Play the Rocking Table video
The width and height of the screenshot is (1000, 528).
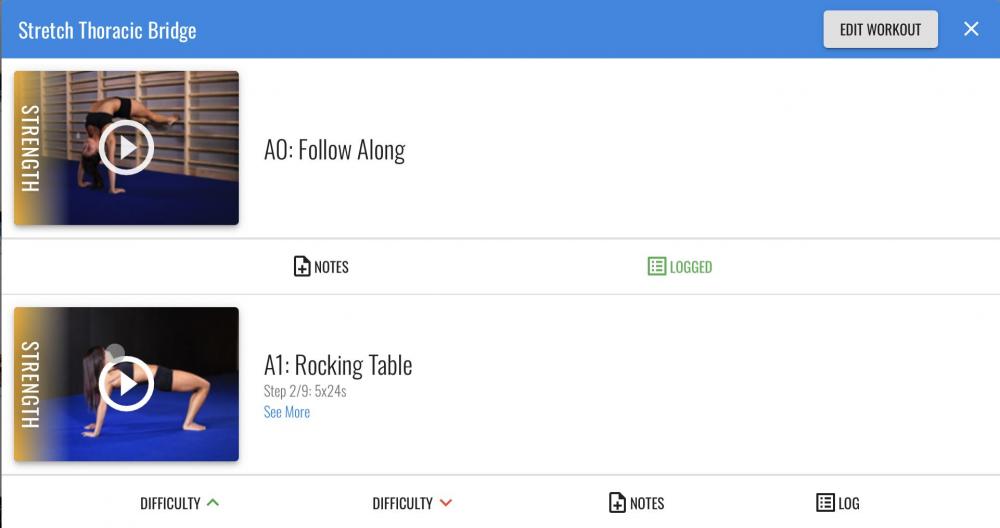pyautogui.click(x=126, y=384)
